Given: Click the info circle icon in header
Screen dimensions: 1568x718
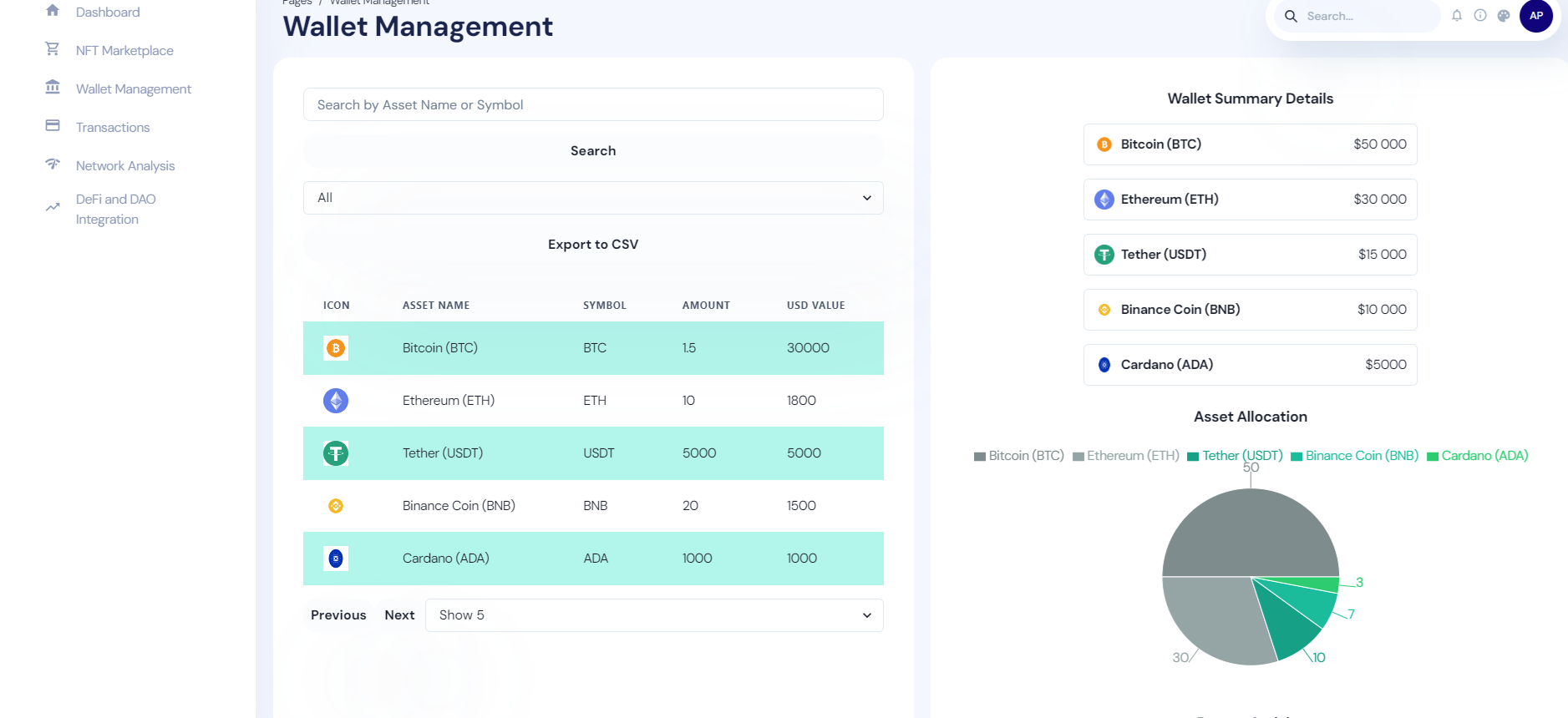Looking at the screenshot, I should tap(1480, 16).
